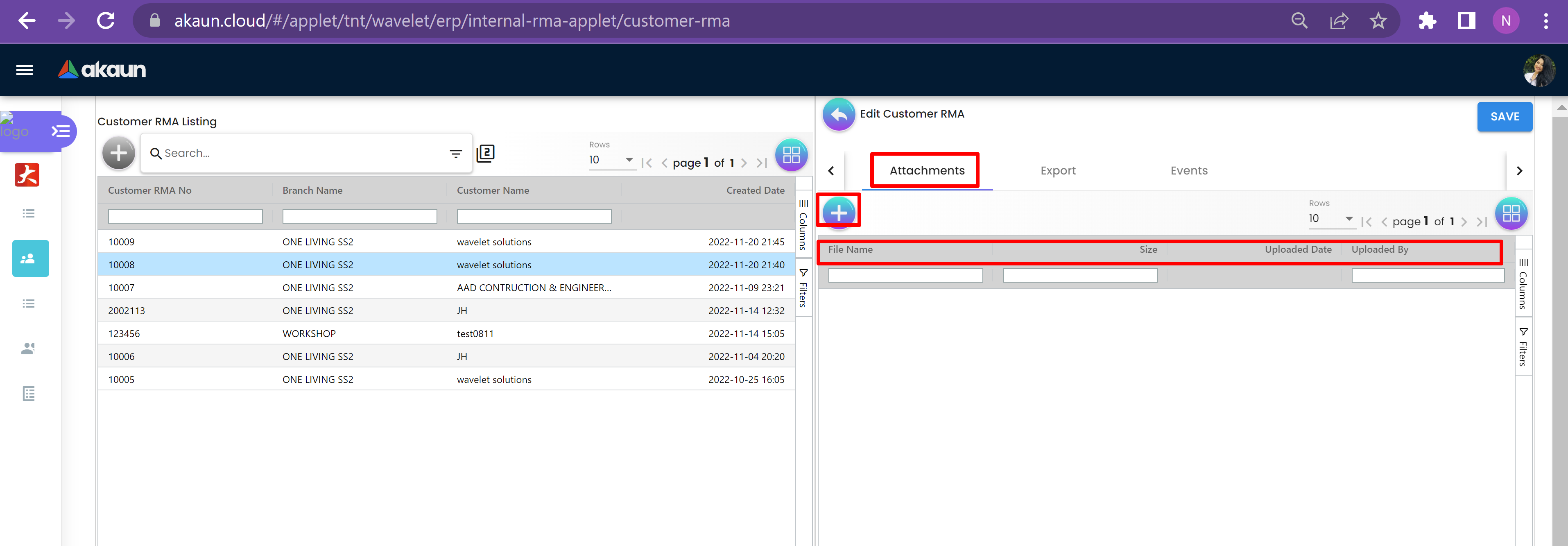
Task: Switch to the Export tab
Action: (x=1057, y=171)
